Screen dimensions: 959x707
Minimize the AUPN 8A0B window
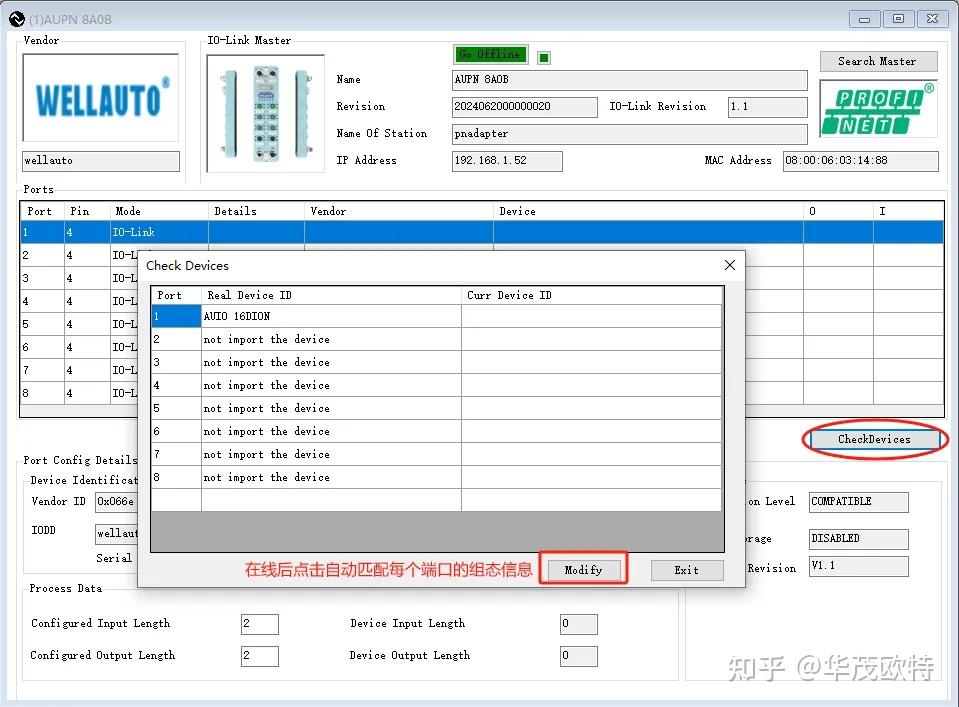865,19
